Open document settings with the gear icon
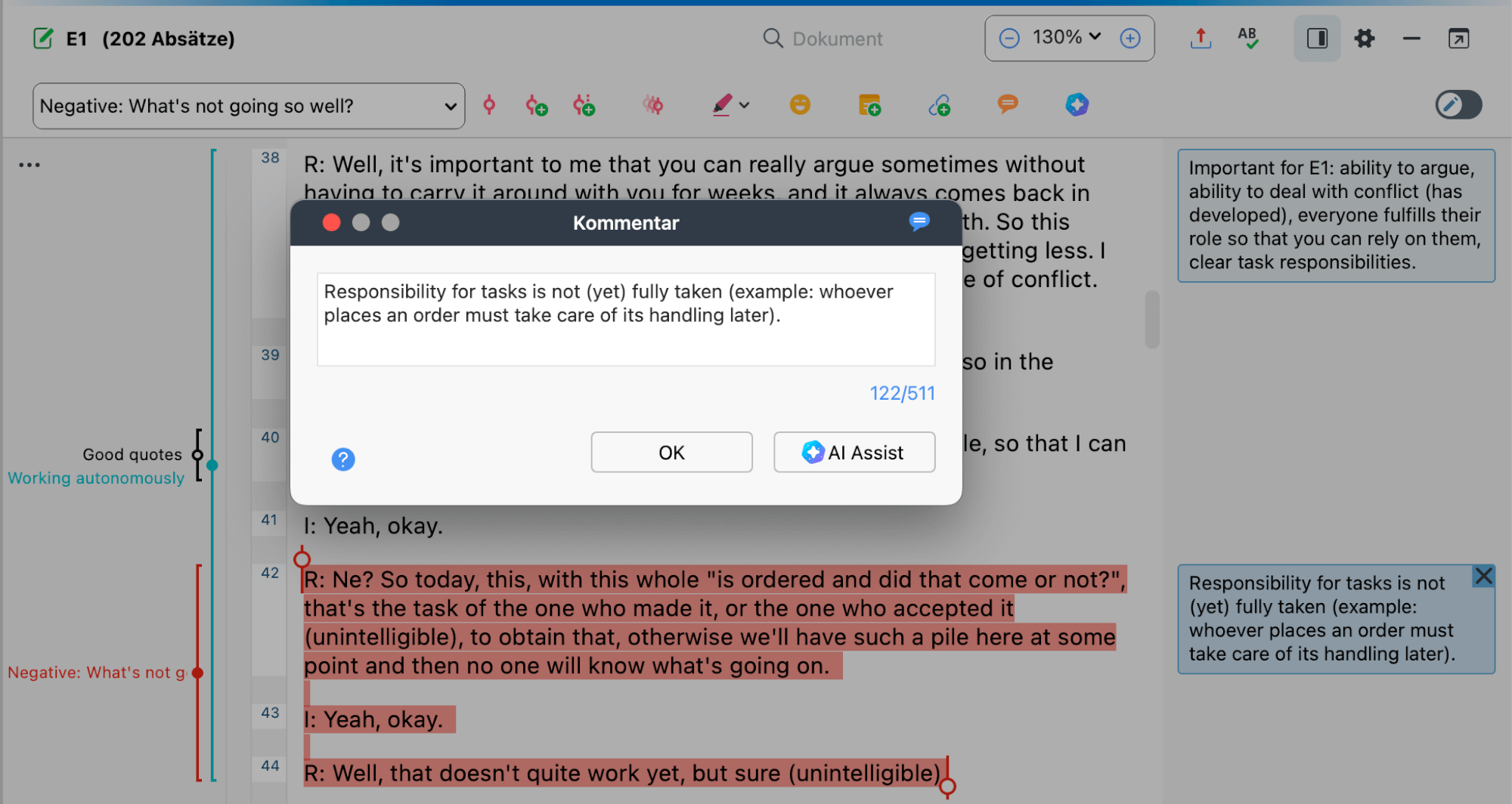The height and width of the screenshot is (804, 1512). pyautogui.click(x=1365, y=38)
